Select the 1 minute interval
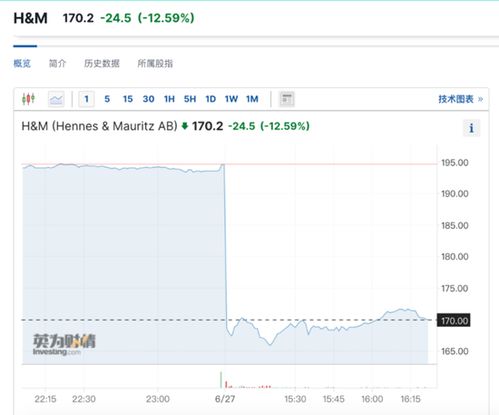Viewport: 499px width, 415px height. 86,99
